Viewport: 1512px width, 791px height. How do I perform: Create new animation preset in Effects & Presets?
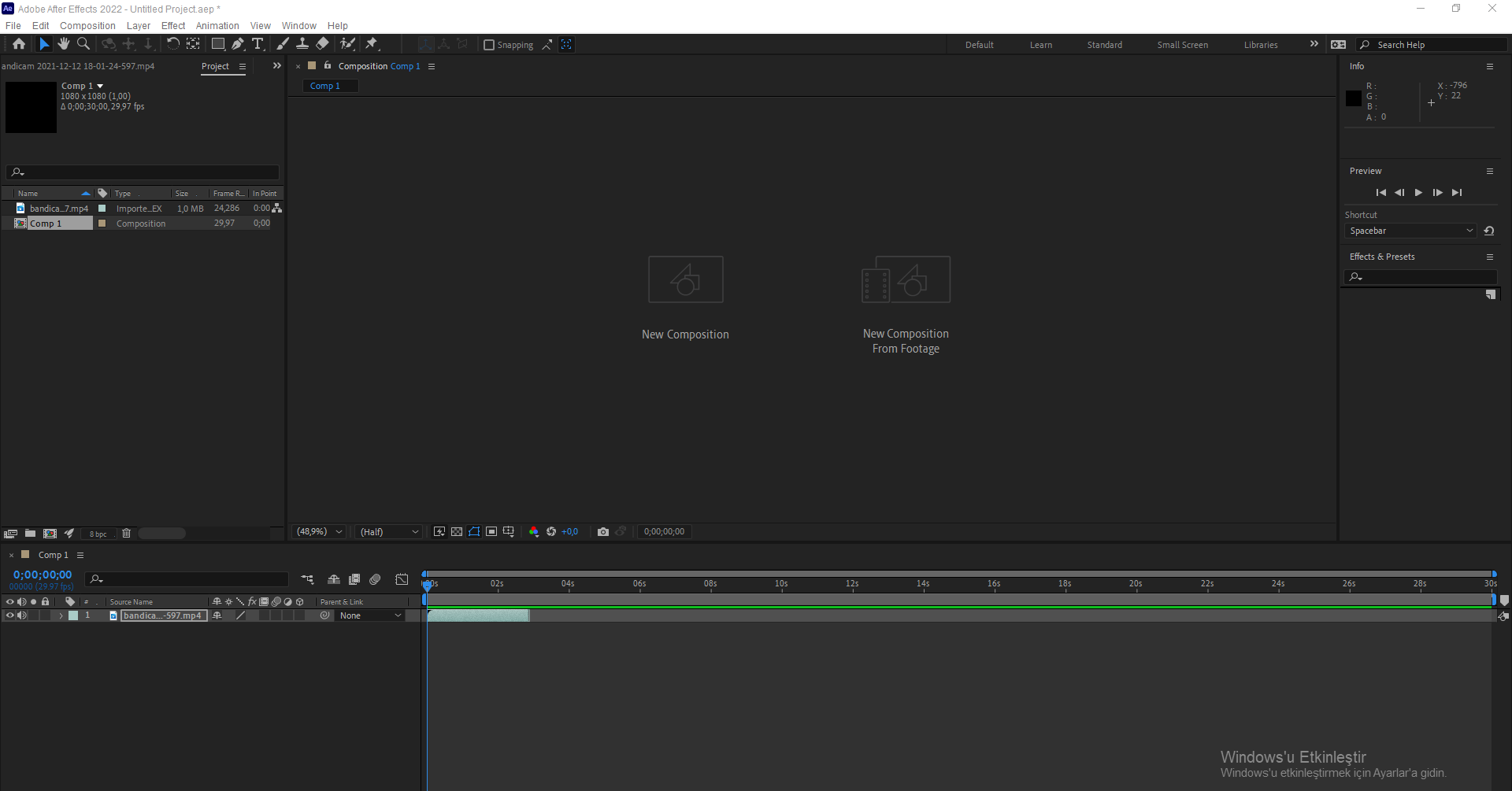coord(1491,294)
